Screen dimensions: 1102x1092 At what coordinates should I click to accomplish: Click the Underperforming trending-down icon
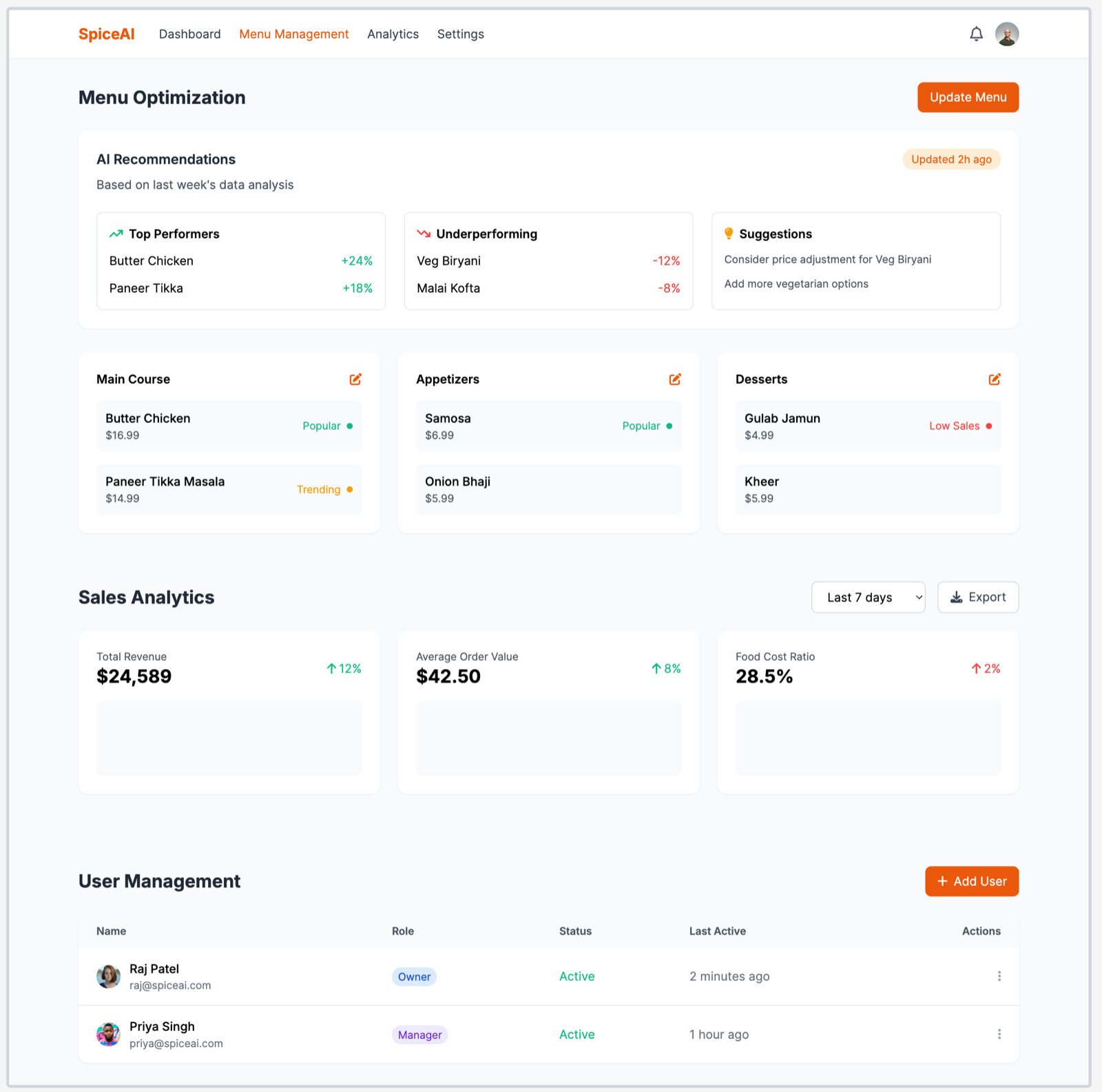tap(424, 234)
